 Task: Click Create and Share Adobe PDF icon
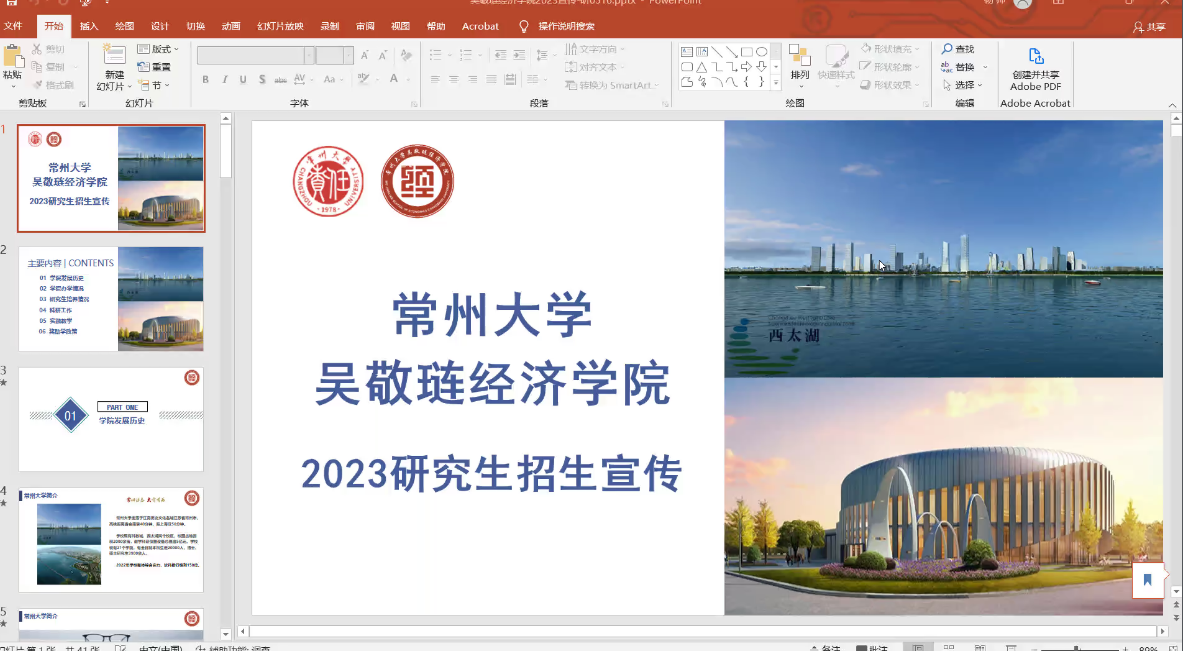pyautogui.click(x=1035, y=57)
